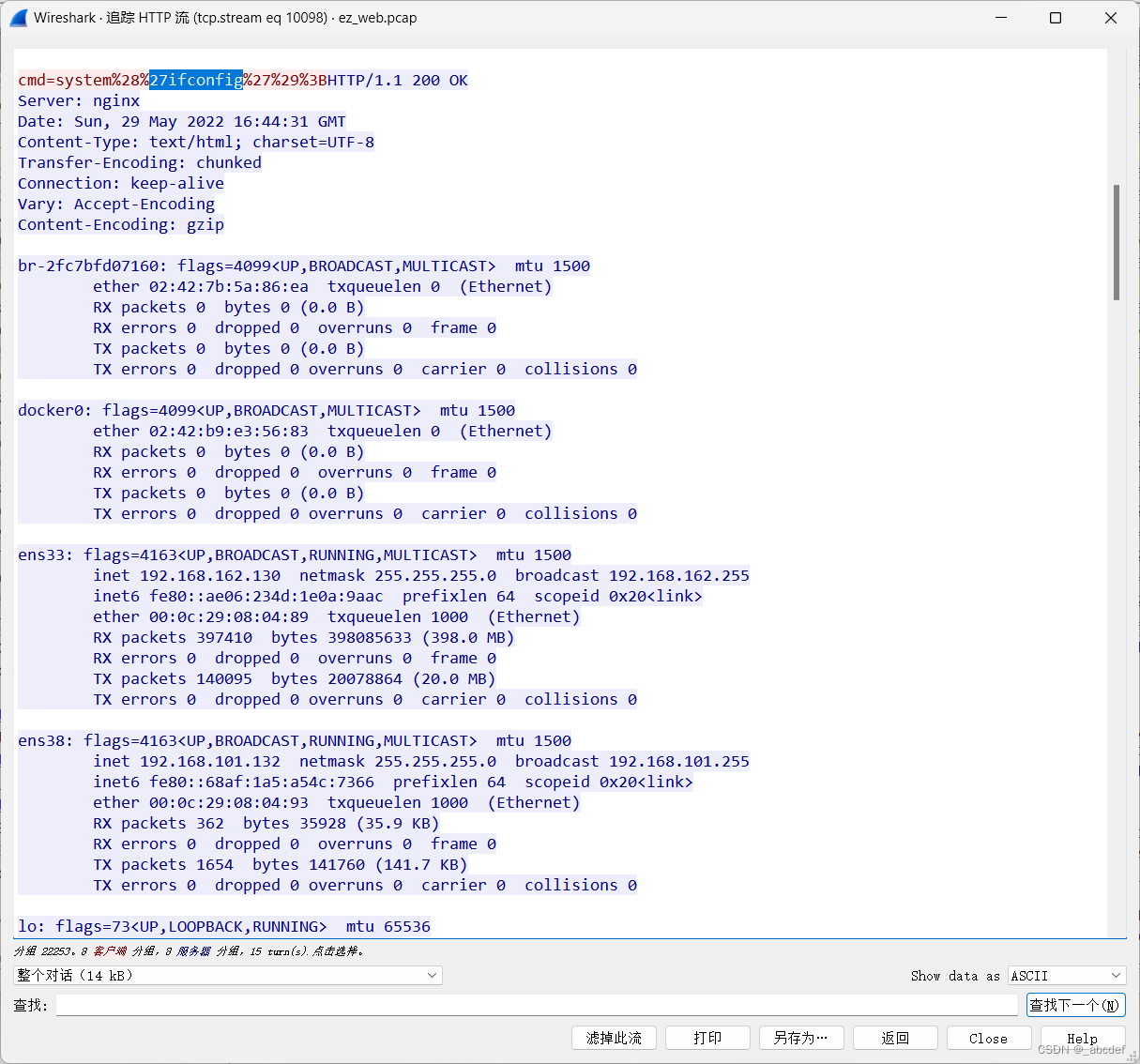Click the Save As button
1140x1064 pixels.
click(x=801, y=1038)
